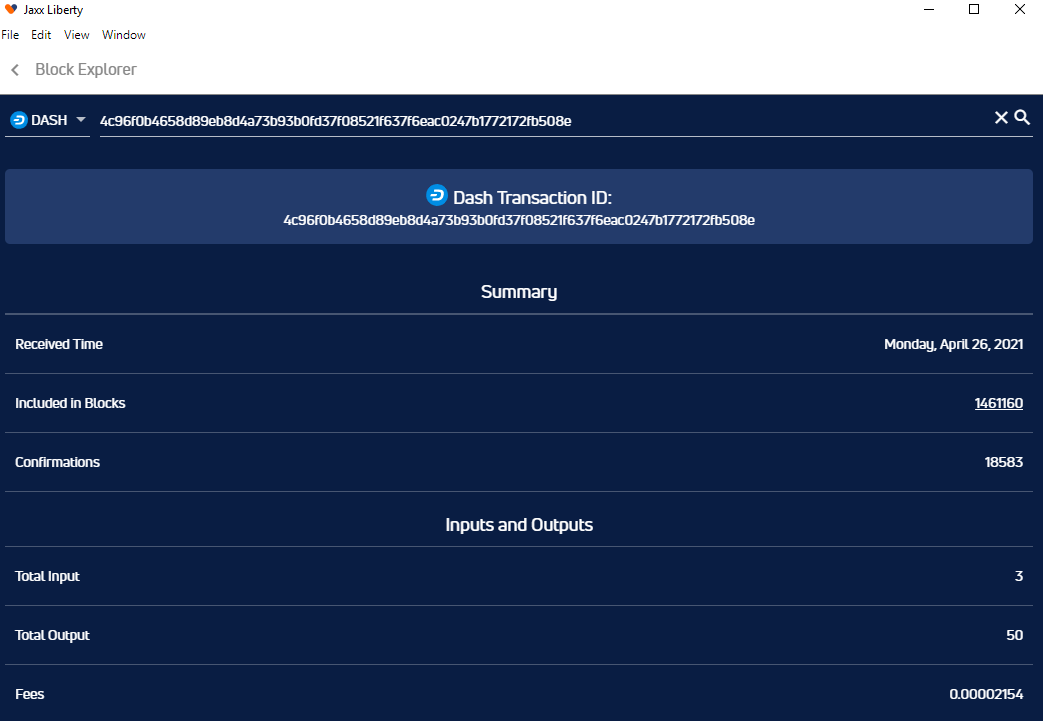The width and height of the screenshot is (1043, 721).
Task: Open the Edit menu
Action: [41, 35]
